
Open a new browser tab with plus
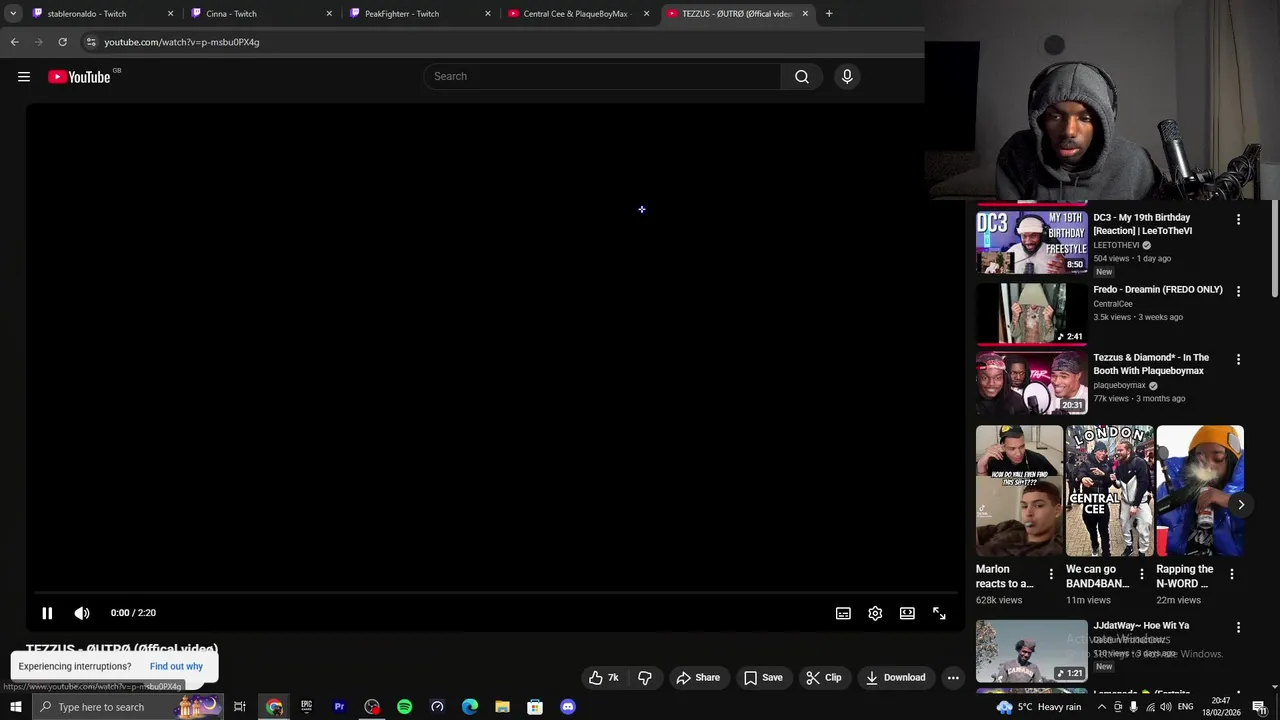point(829,14)
